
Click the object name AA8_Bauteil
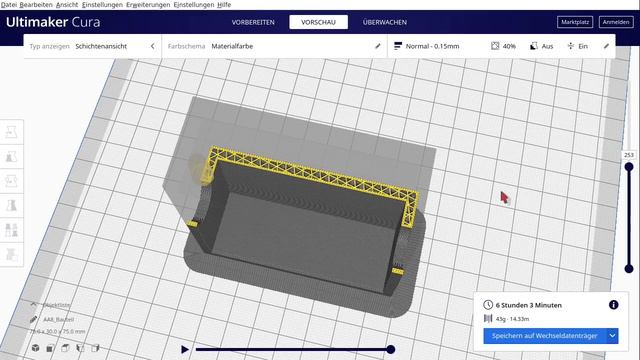[59, 319]
